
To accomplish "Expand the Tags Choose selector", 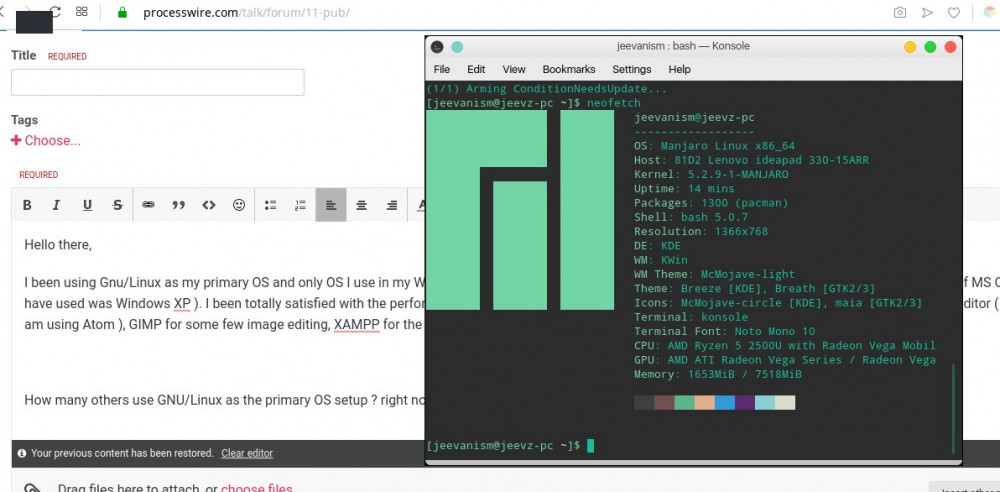I will click(46, 141).
